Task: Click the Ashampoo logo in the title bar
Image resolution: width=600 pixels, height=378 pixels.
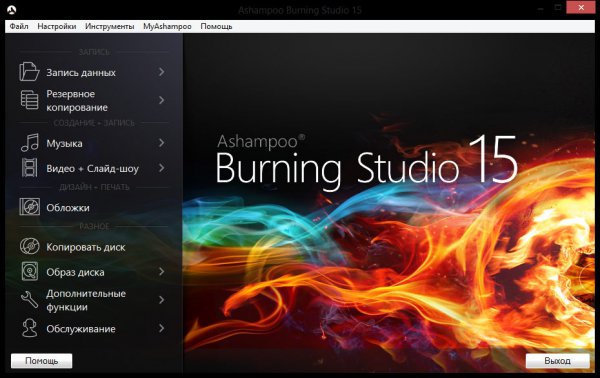Action: [11, 10]
